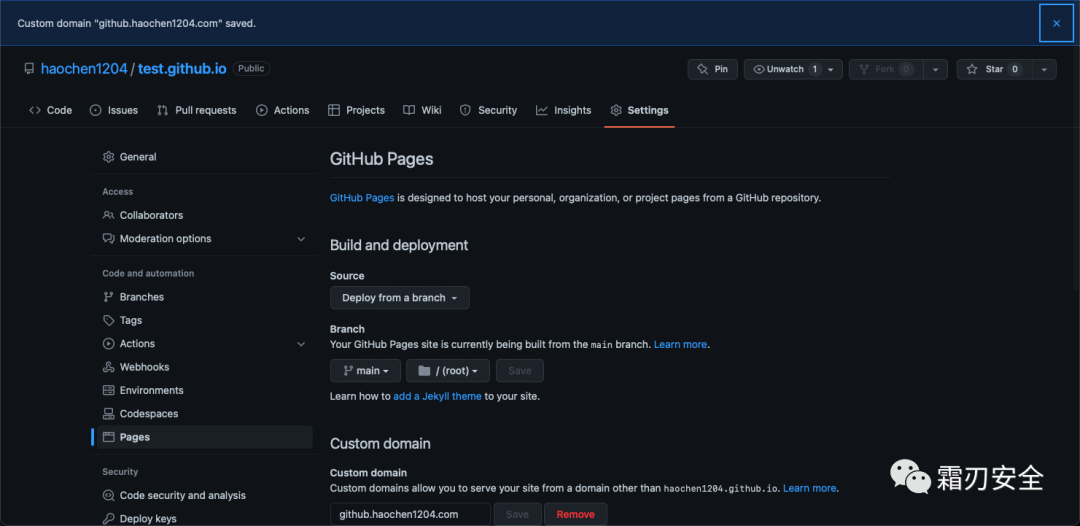Open the test.github.io repository link
Image resolution: width=1080 pixels, height=526 pixels.
coord(182,69)
